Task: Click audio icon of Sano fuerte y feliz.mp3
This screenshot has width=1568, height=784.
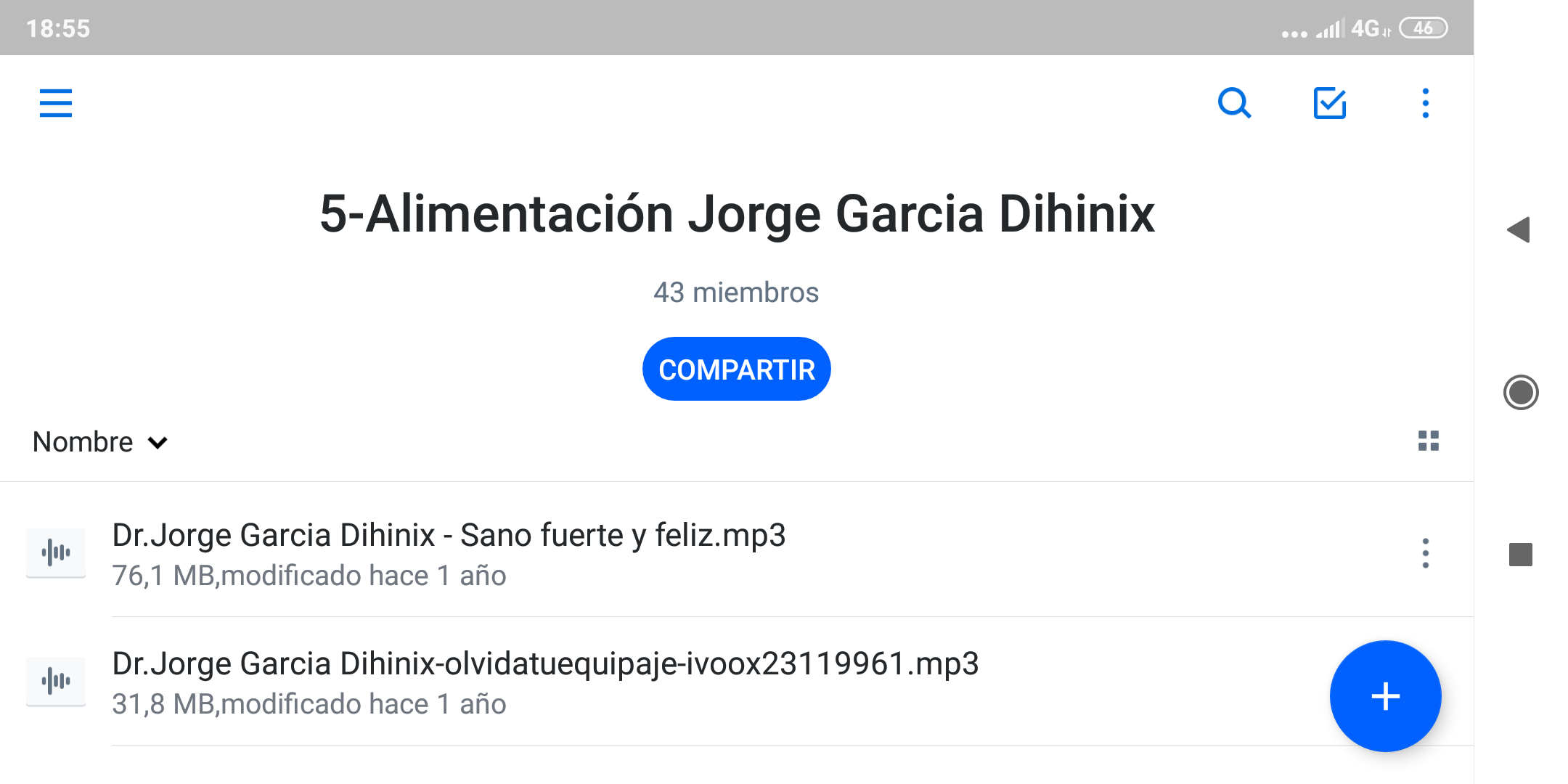Action: coord(56,553)
